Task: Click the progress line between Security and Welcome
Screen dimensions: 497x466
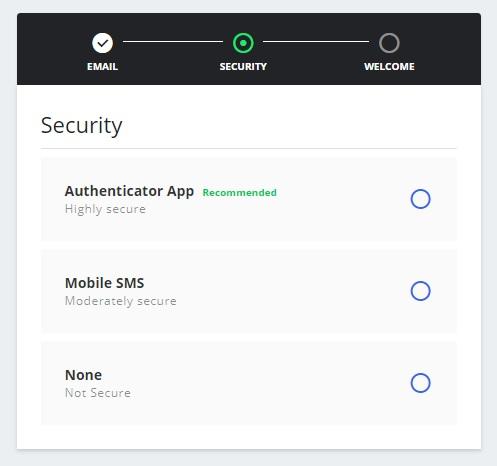Action: (316, 42)
